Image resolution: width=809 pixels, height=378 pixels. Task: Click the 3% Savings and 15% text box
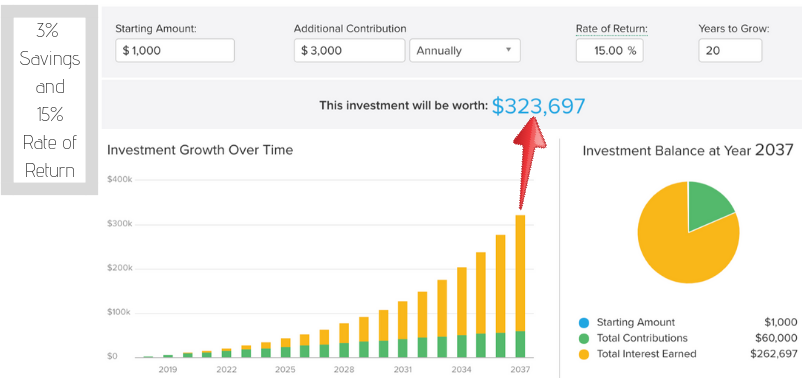coord(50,100)
